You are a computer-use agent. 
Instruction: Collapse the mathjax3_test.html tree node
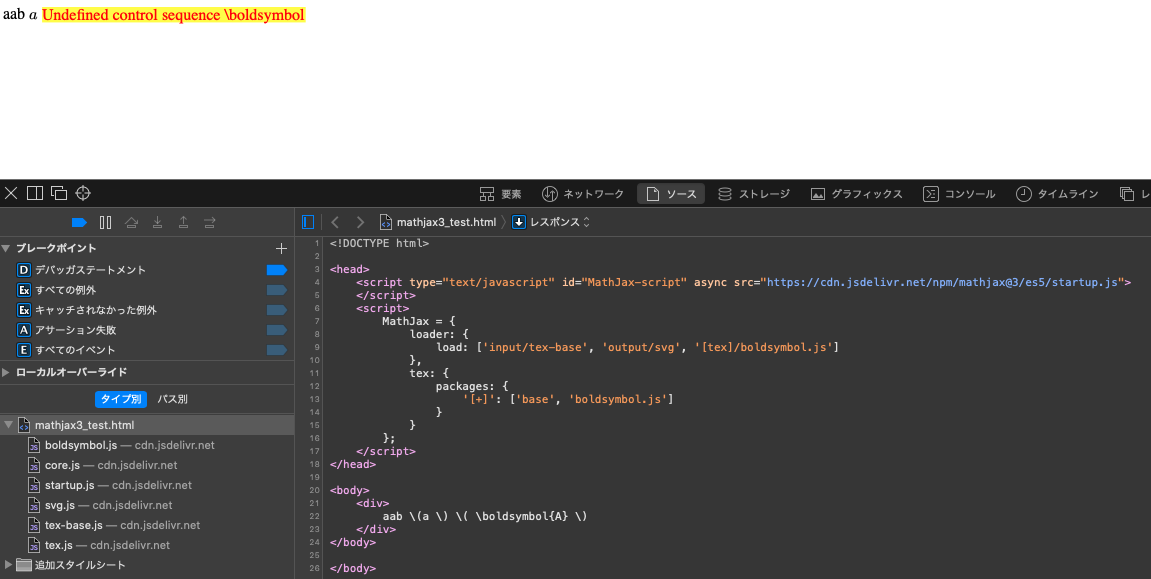click(8, 425)
